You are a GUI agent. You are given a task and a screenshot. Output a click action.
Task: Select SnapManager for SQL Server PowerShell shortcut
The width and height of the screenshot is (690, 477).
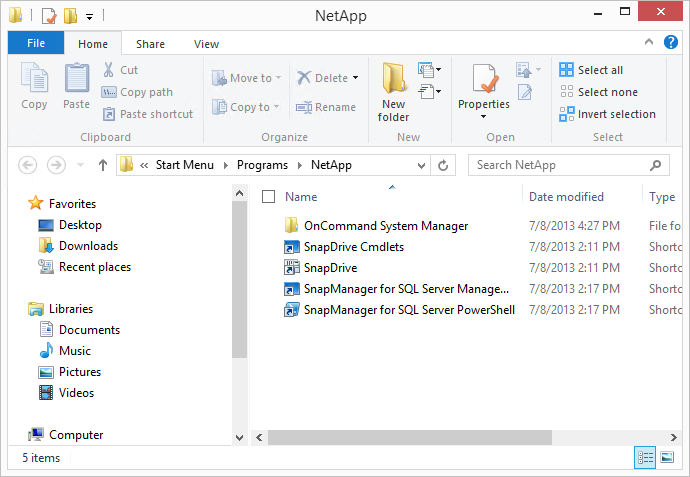[409, 310]
